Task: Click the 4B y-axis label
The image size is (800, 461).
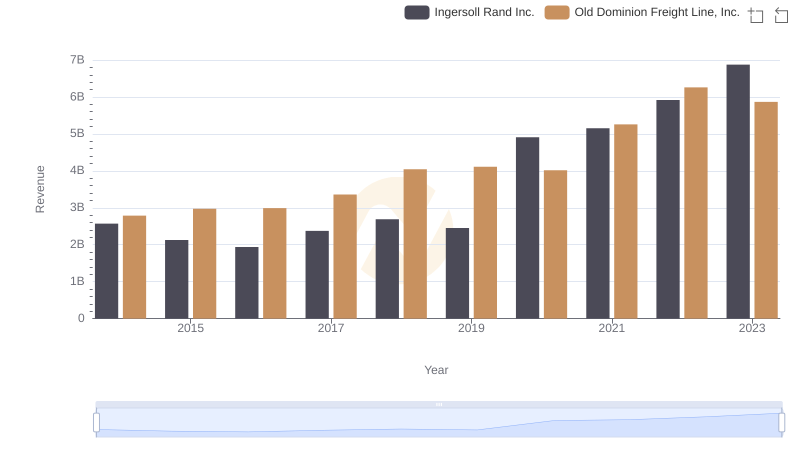Action: click(x=77, y=170)
